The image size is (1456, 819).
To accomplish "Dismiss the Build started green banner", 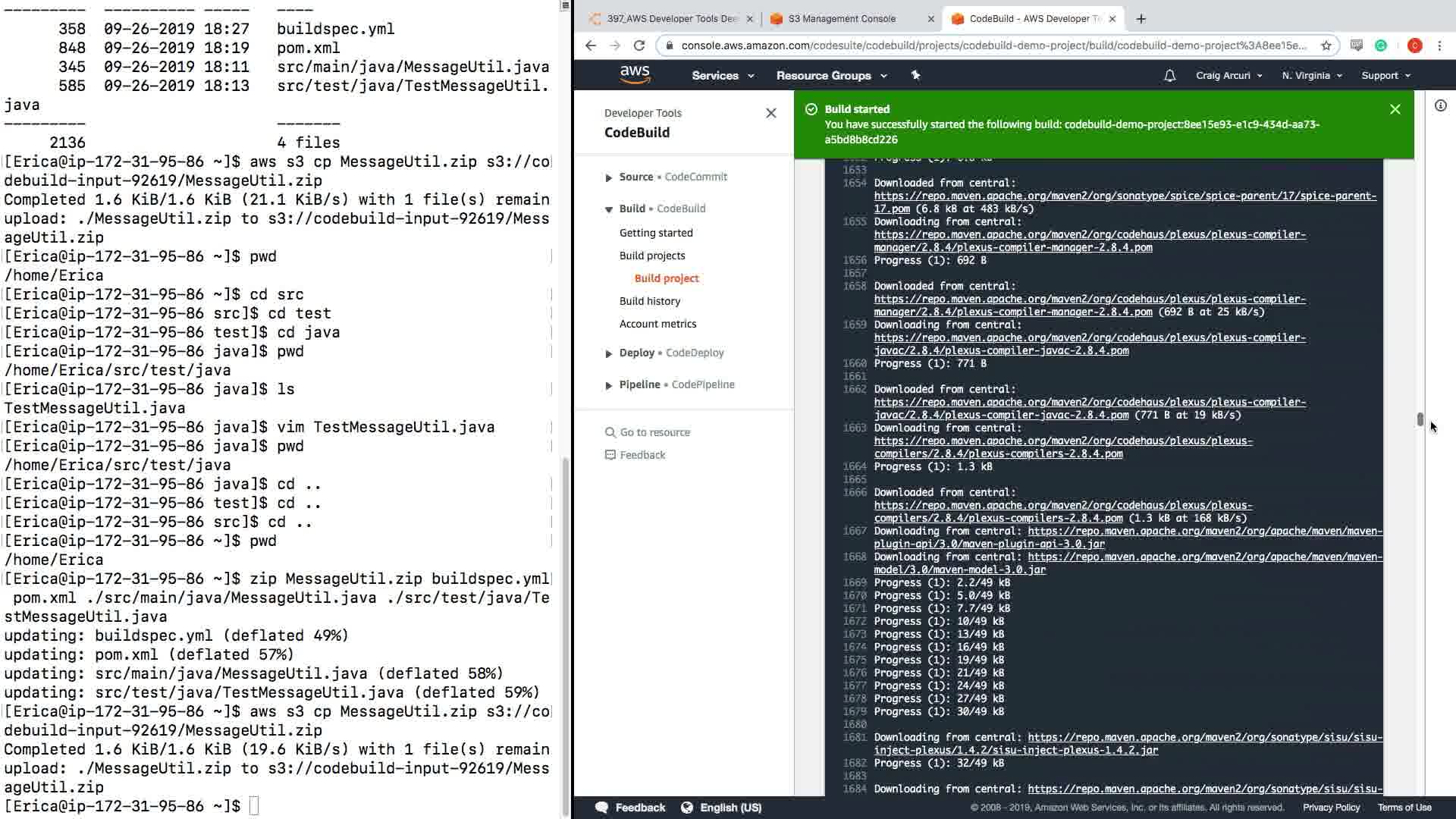I will [x=1395, y=109].
